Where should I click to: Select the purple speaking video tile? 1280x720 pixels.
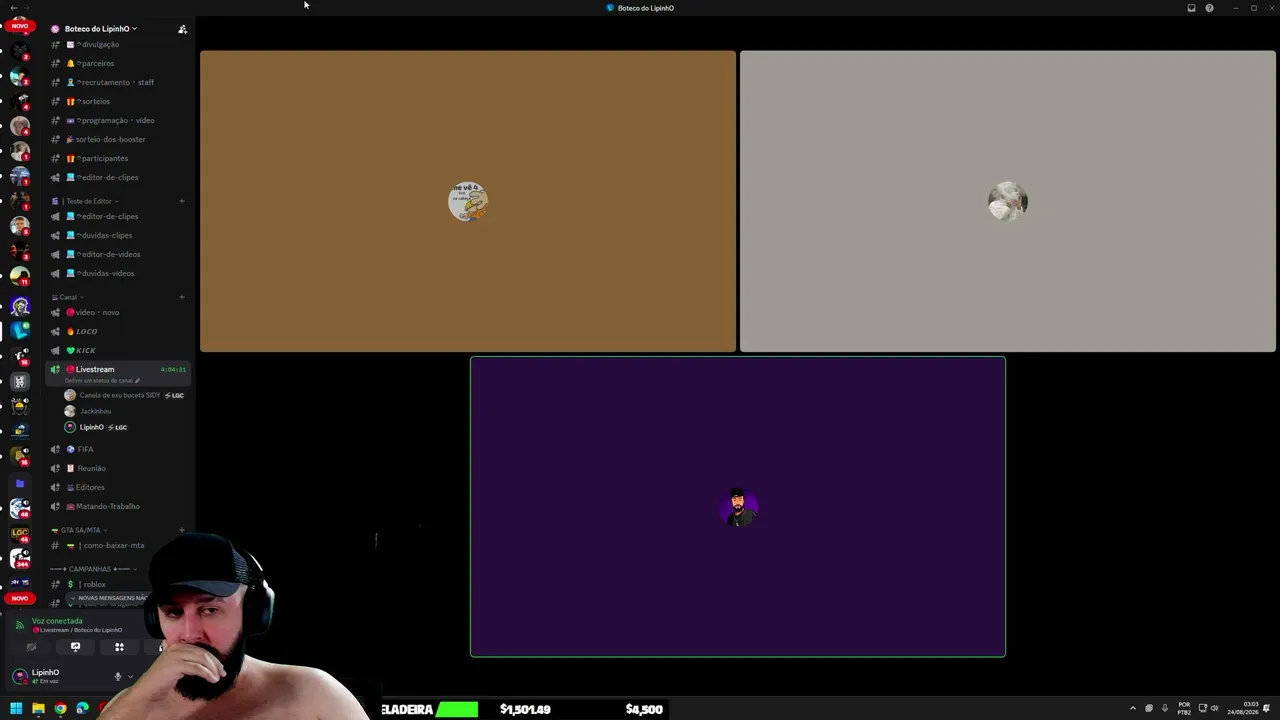click(x=738, y=507)
